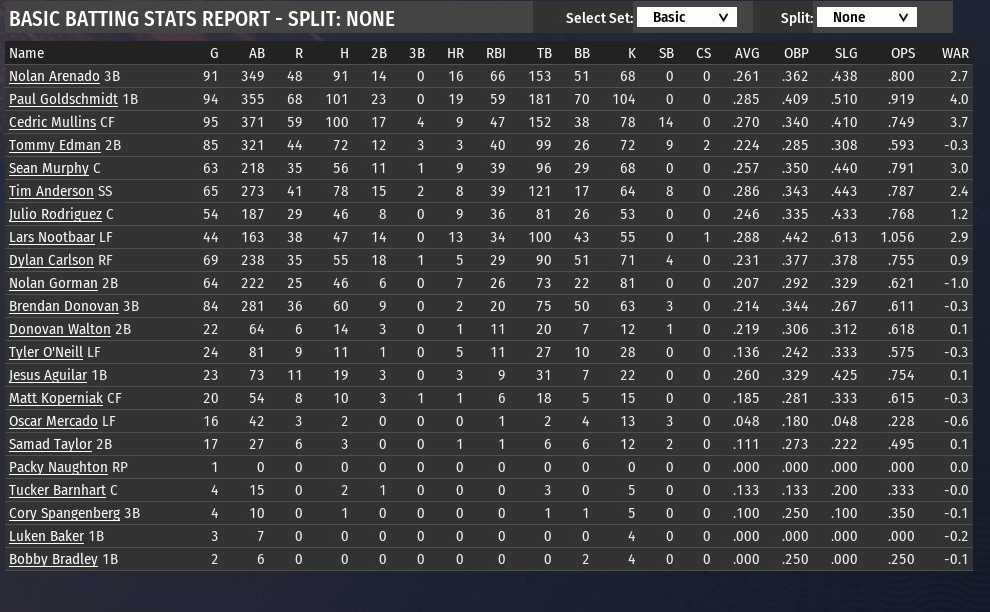Click Paul Goldschmidt's 104 strikeouts value
This screenshot has width=990, height=612.
(624, 99)
